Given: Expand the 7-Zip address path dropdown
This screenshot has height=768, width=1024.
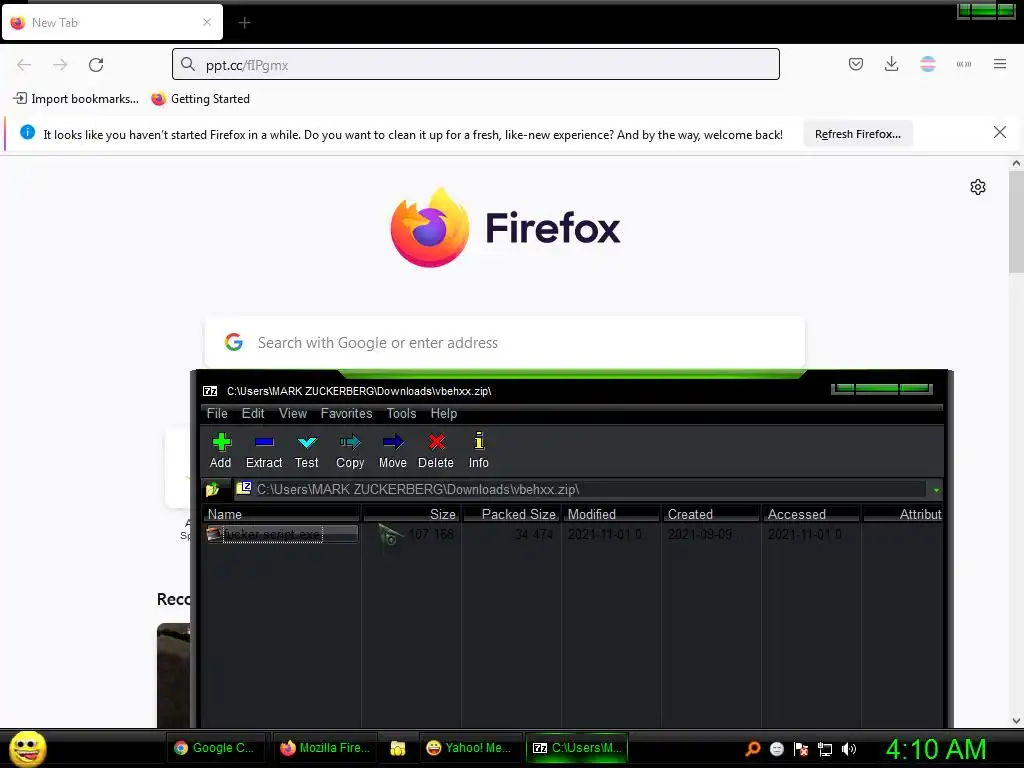Looking at the screenshot, I should coord(936,490).
